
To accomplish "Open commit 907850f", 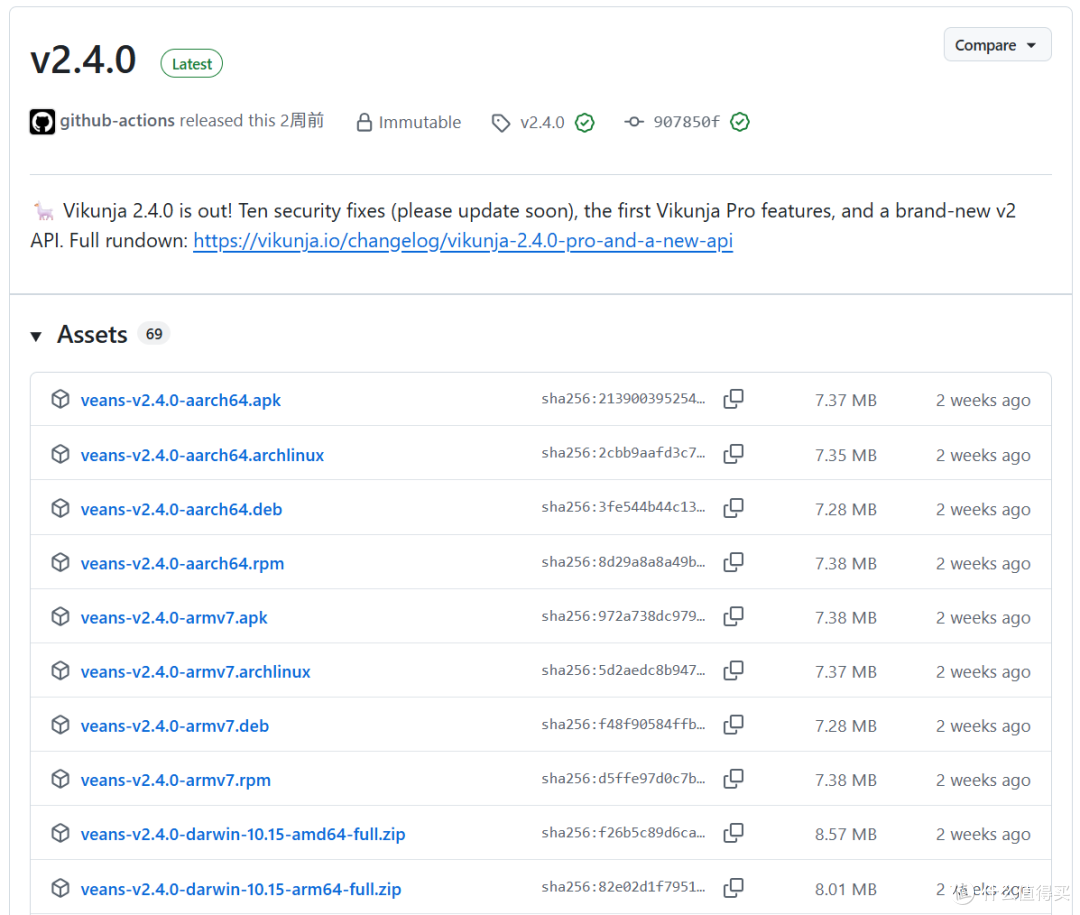I will click(x=686, y=122).
